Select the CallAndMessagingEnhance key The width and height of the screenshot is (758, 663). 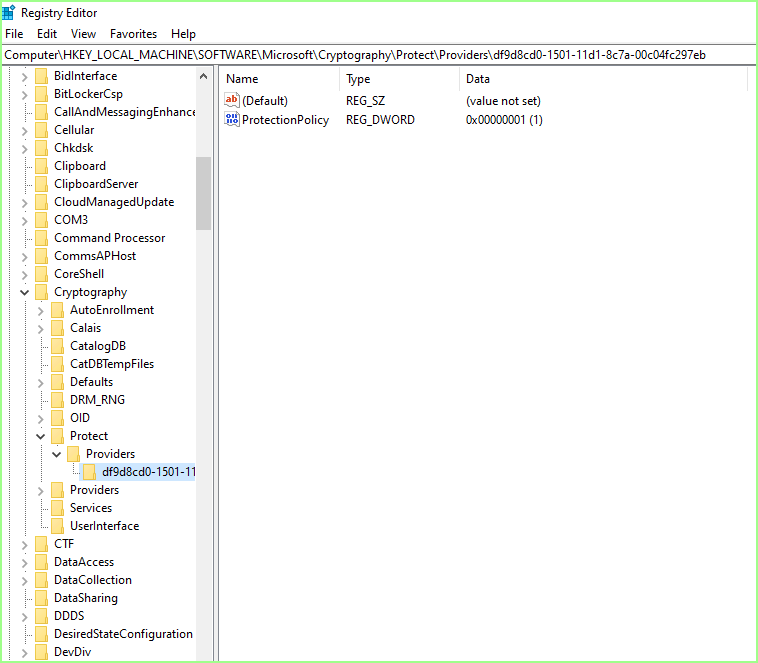pos(125,112)
